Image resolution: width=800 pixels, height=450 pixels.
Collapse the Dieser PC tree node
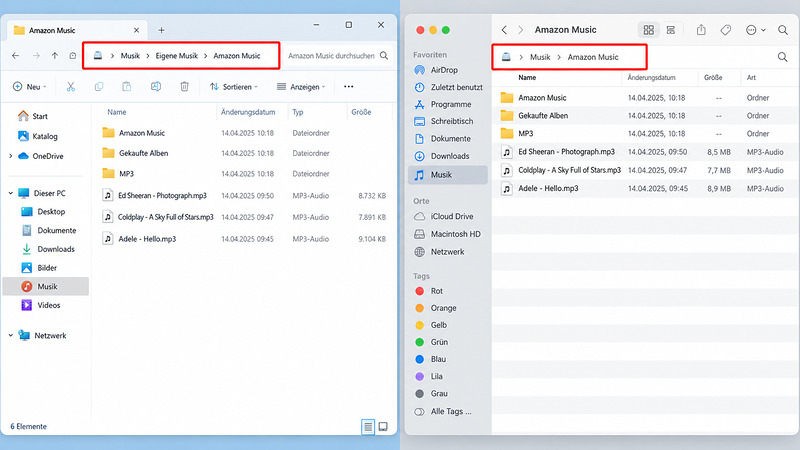coord(11,193)
